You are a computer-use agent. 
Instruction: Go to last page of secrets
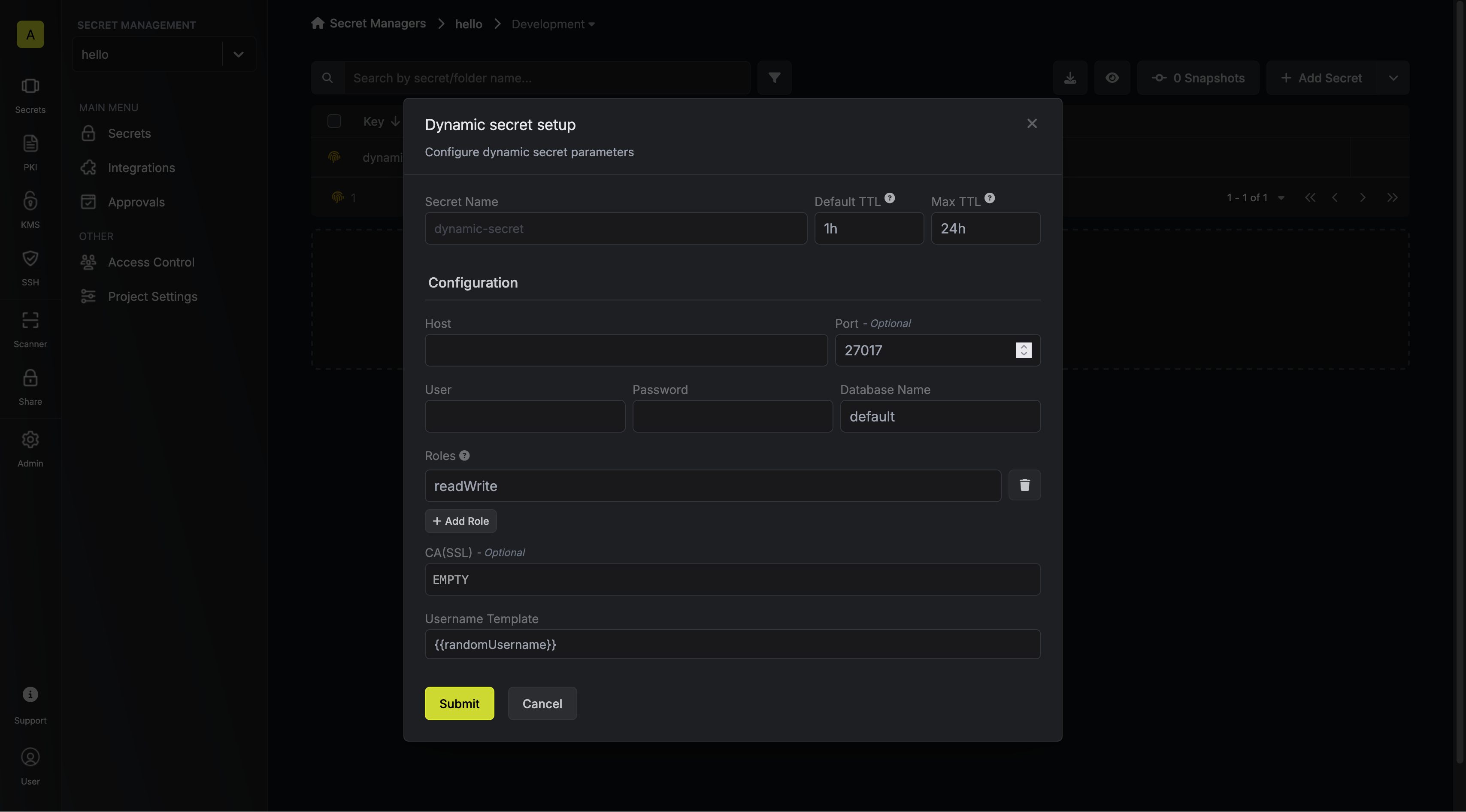[1392, 197]
